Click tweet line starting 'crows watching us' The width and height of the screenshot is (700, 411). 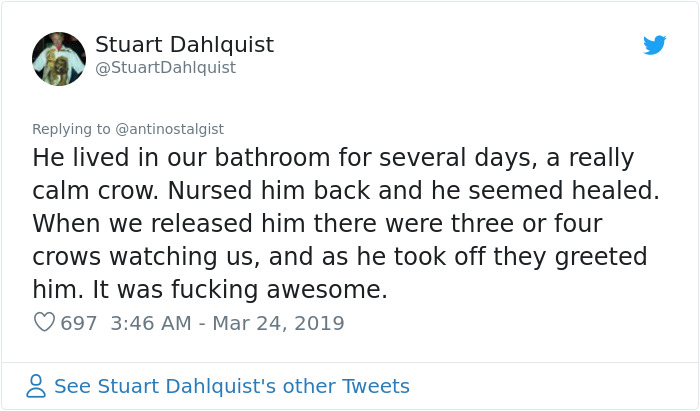[x=340, y=256]
